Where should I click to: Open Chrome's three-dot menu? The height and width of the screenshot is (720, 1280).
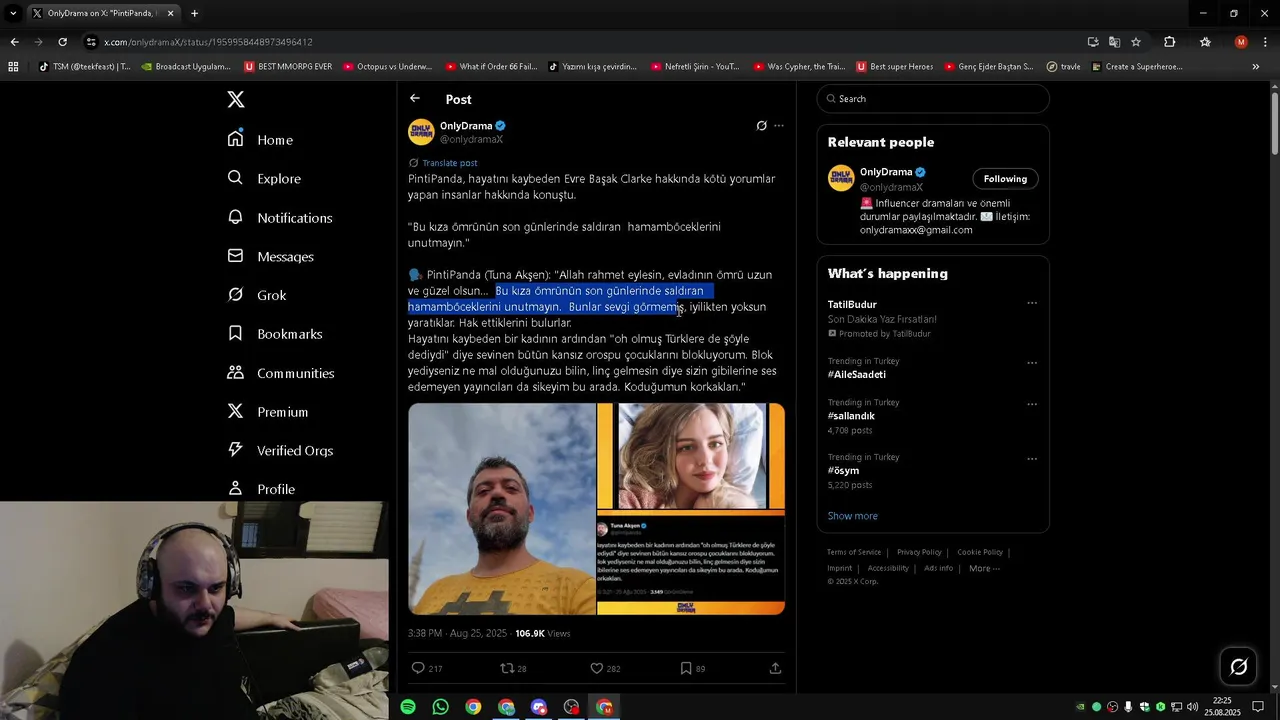point(1265,42)
